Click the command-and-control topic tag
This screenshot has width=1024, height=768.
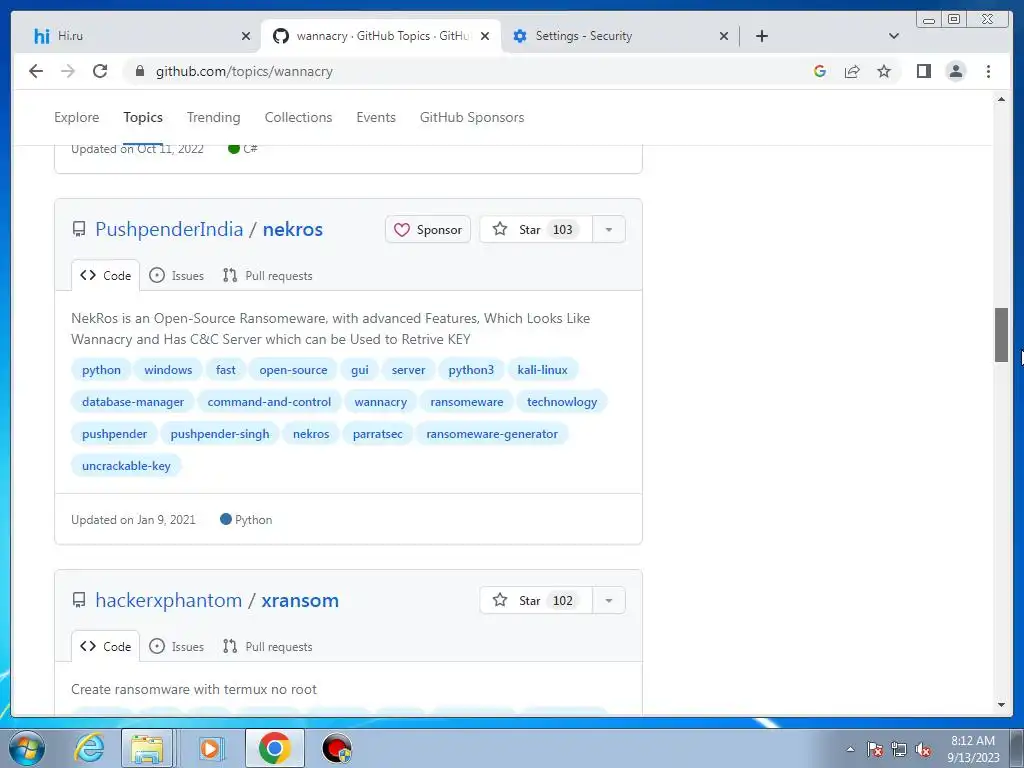pyautogui.click(x=269, y=402)
